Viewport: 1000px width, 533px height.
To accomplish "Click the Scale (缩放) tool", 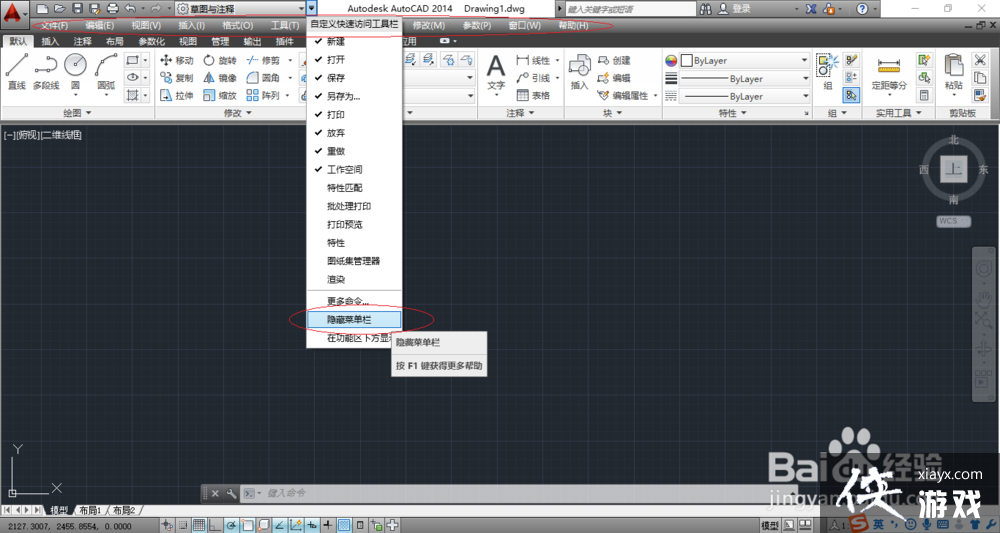I will (x=220, y=96).
